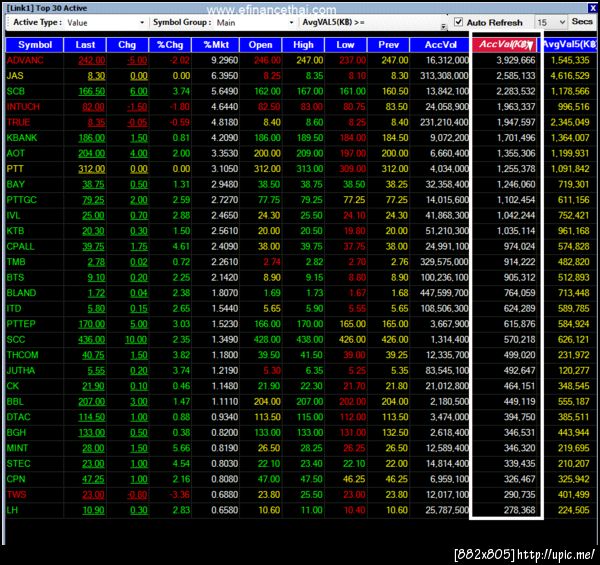Sort by the Last column header

pyautogui.click(x=85, y=45)
